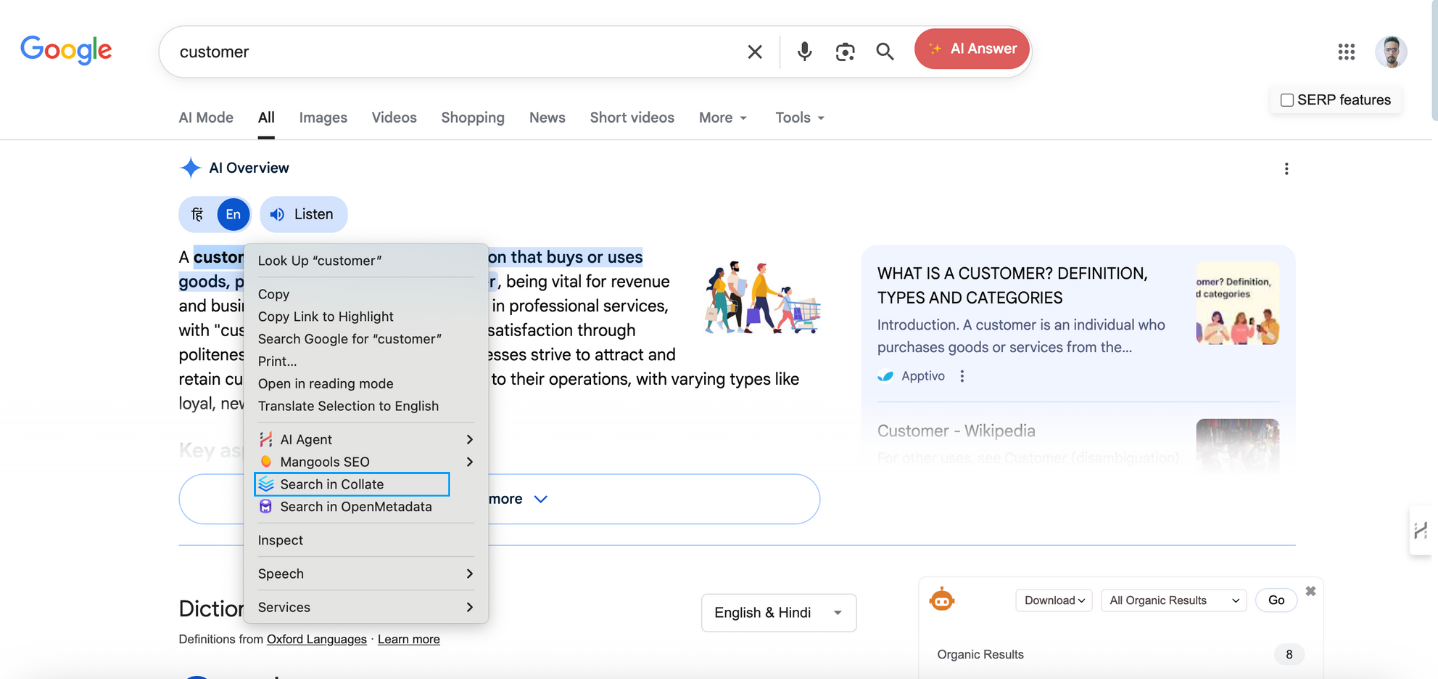Click the Collate icon in context menu

(266, 484)
